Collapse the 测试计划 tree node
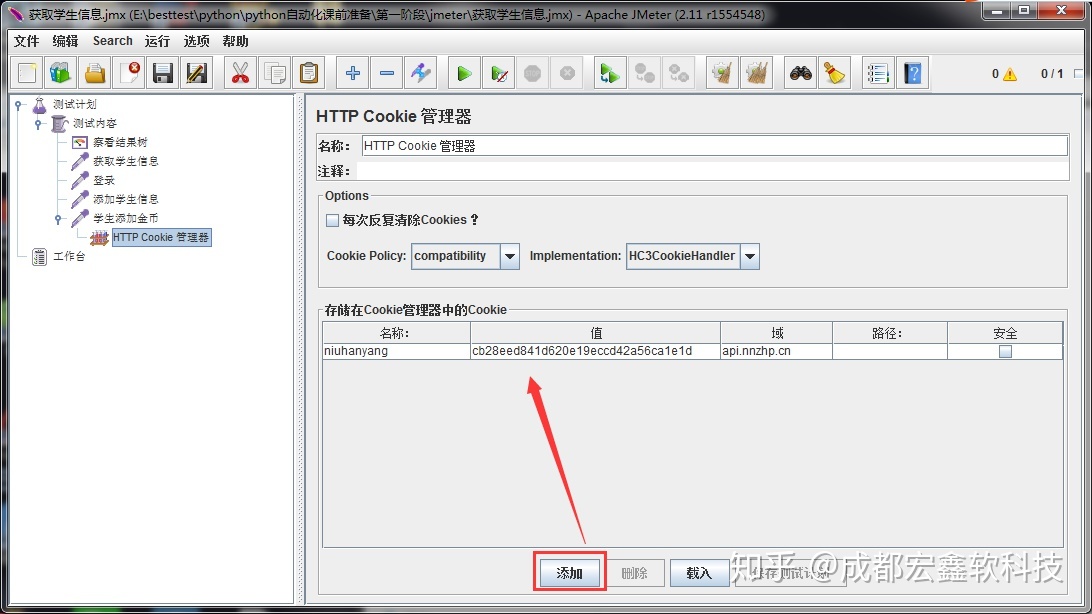The width and height of the screenshot is (1092, 614). (19, 105)
